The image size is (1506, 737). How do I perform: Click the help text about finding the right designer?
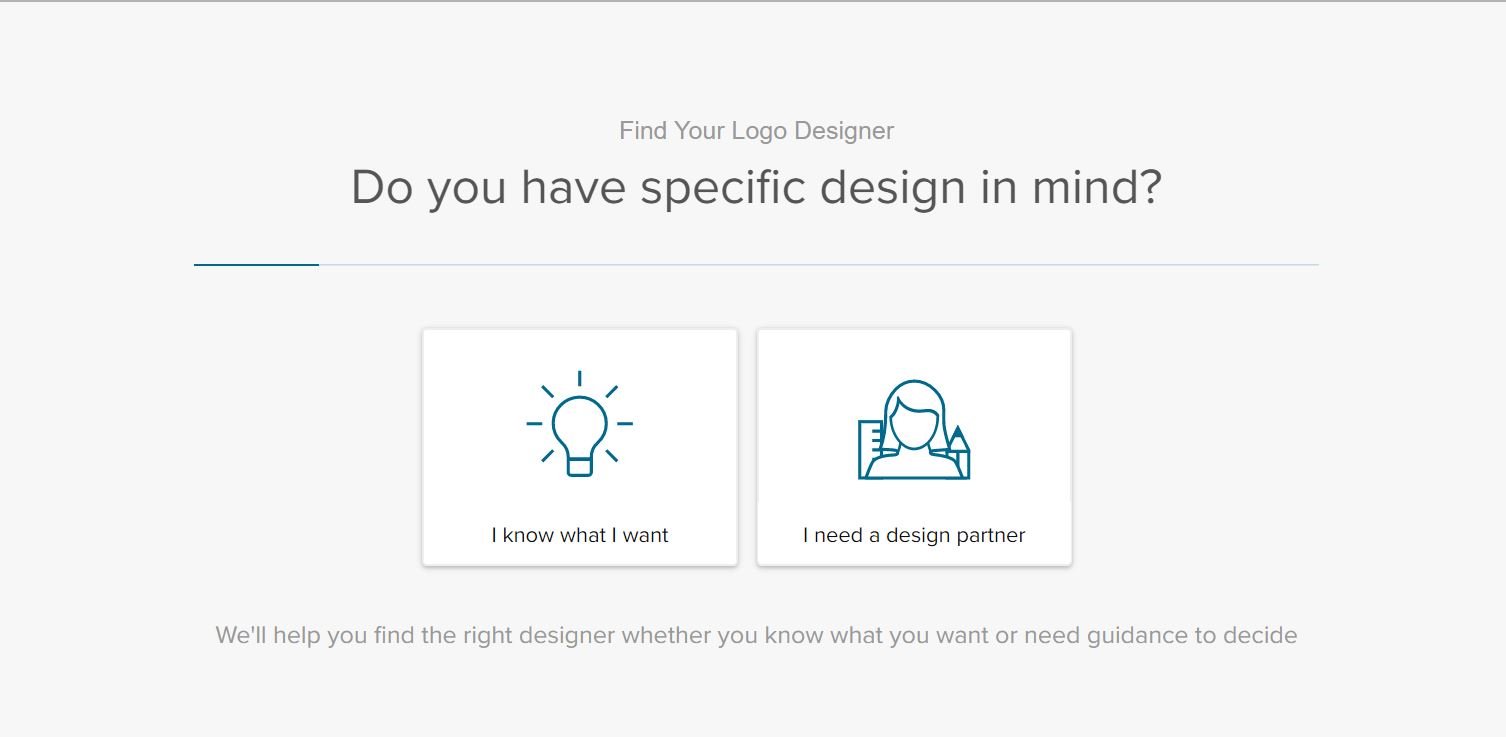click(x=756, y=635)
